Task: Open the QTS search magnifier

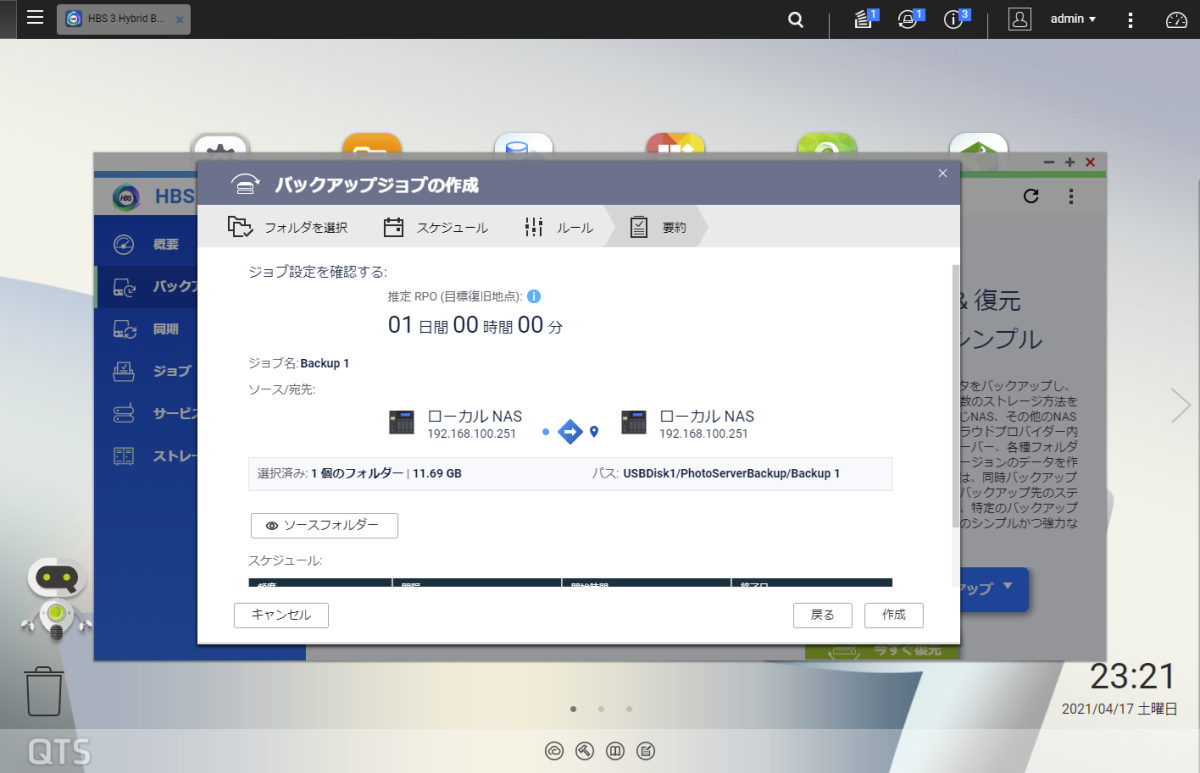Action: (795, 19)
